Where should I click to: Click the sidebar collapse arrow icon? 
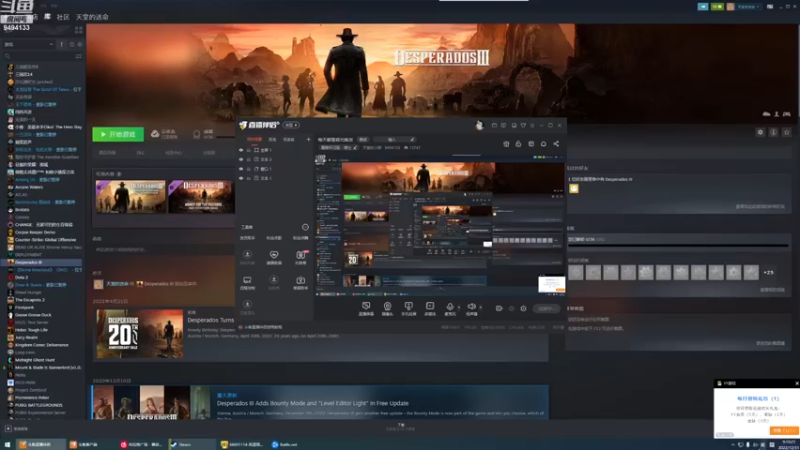pos(62,44)
